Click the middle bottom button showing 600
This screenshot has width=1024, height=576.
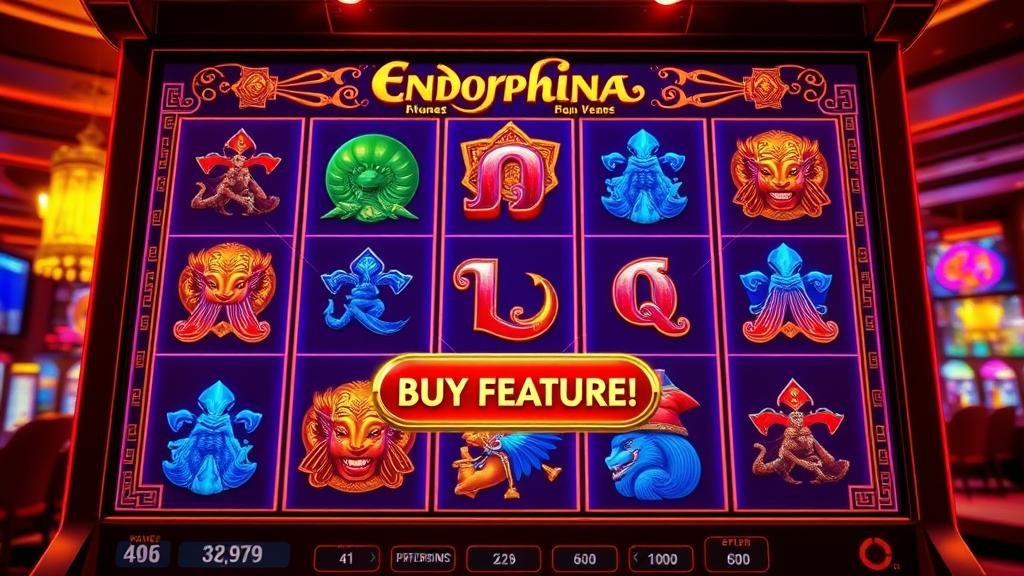(584, 559)
